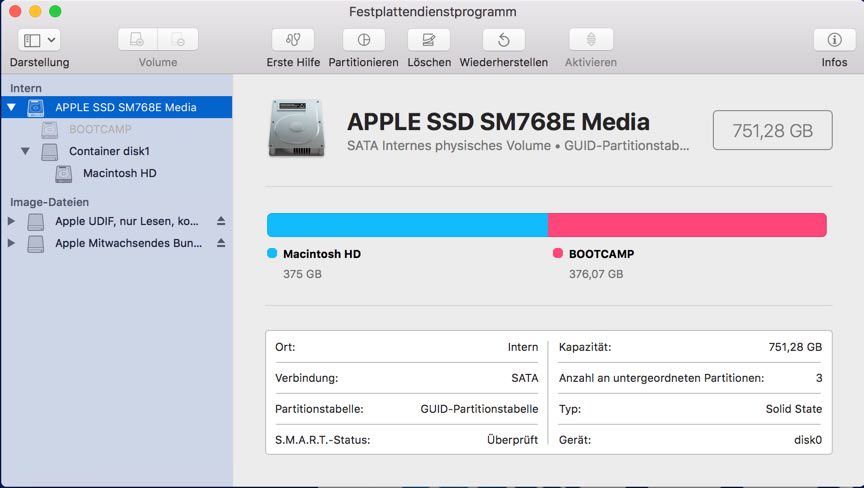Click the Erste Hilfe toolbar icon
The width and height of the screenshot is (864, 488).
click(x=293, y=40)
